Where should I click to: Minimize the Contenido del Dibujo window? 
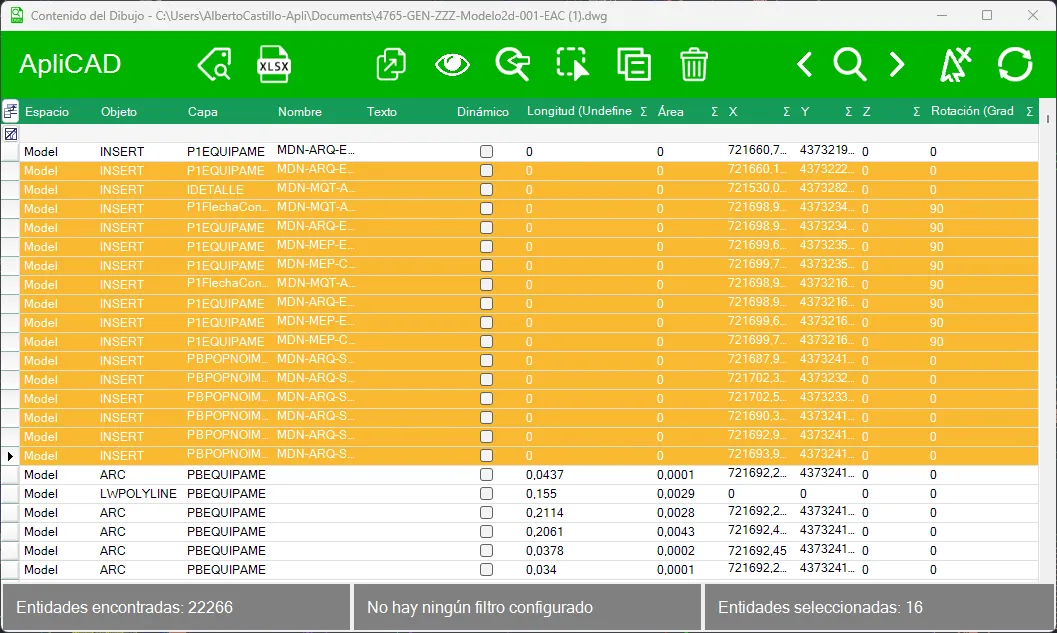point(942,15)
